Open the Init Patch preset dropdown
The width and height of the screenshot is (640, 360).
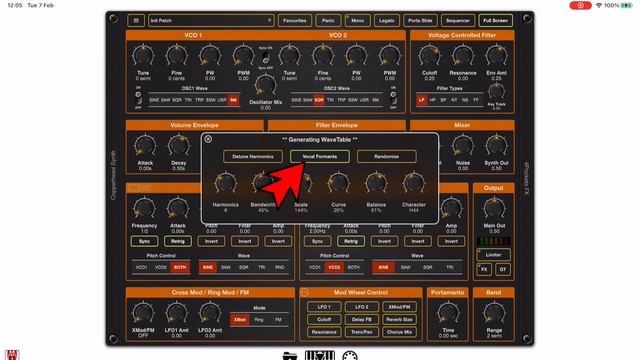[211, 20]
